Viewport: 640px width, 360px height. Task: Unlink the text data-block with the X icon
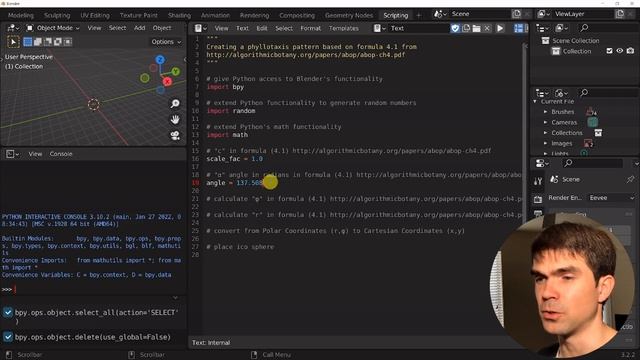(487, 28)
